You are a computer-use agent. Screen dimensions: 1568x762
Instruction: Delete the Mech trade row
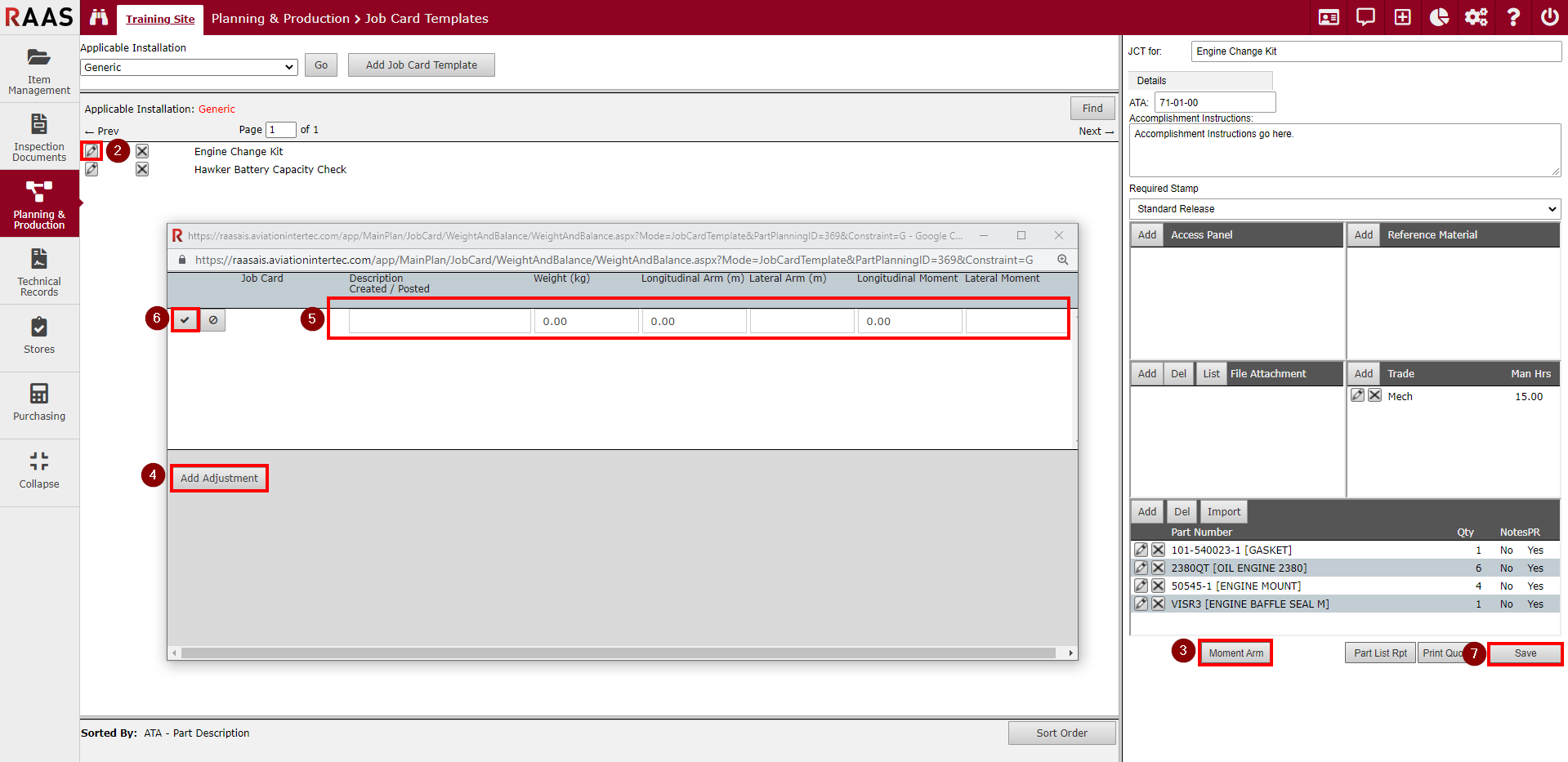[1375, 395]
